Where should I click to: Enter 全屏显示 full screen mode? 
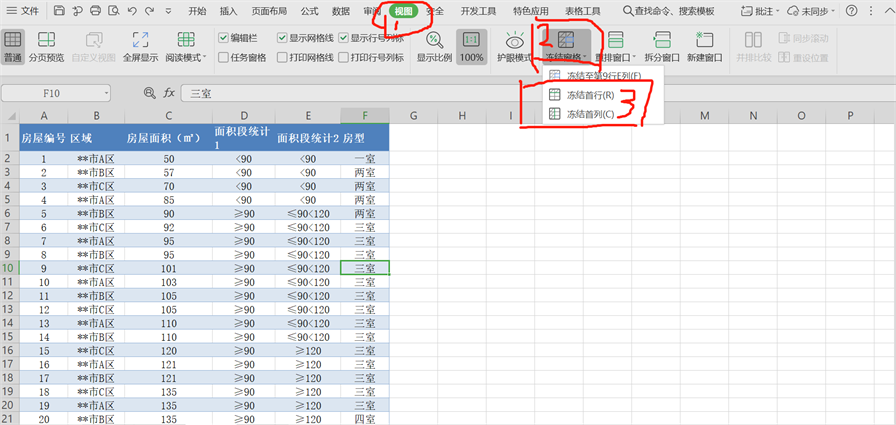pos(139,46)
